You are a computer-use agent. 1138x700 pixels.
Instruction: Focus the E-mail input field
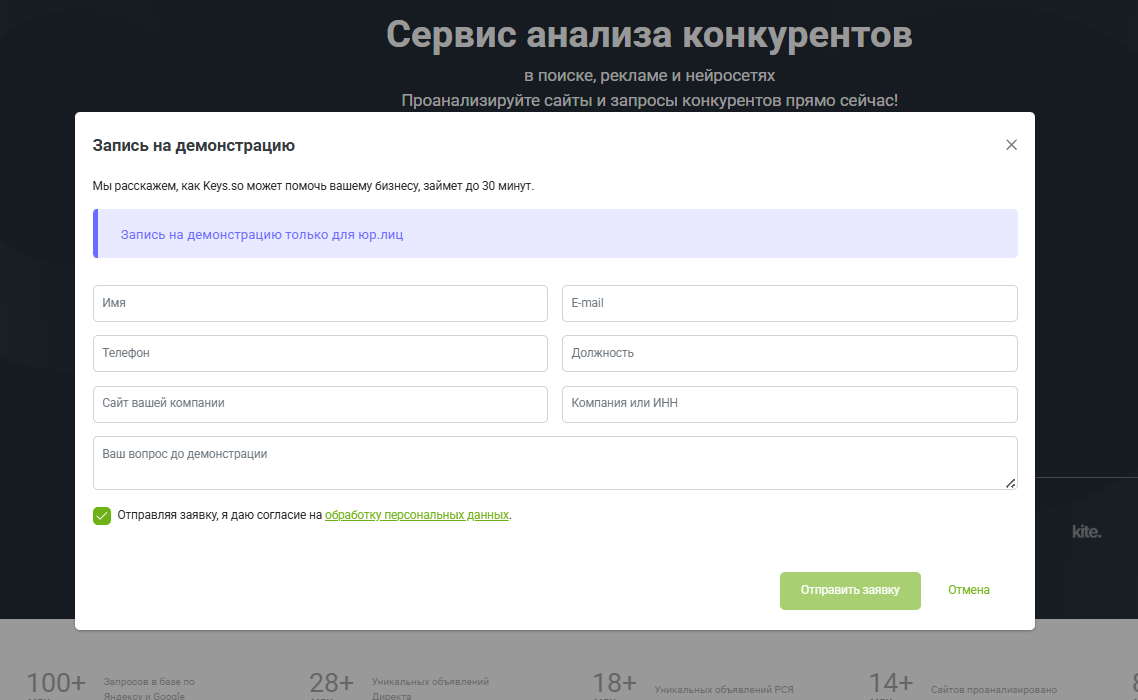coord(790,304)
